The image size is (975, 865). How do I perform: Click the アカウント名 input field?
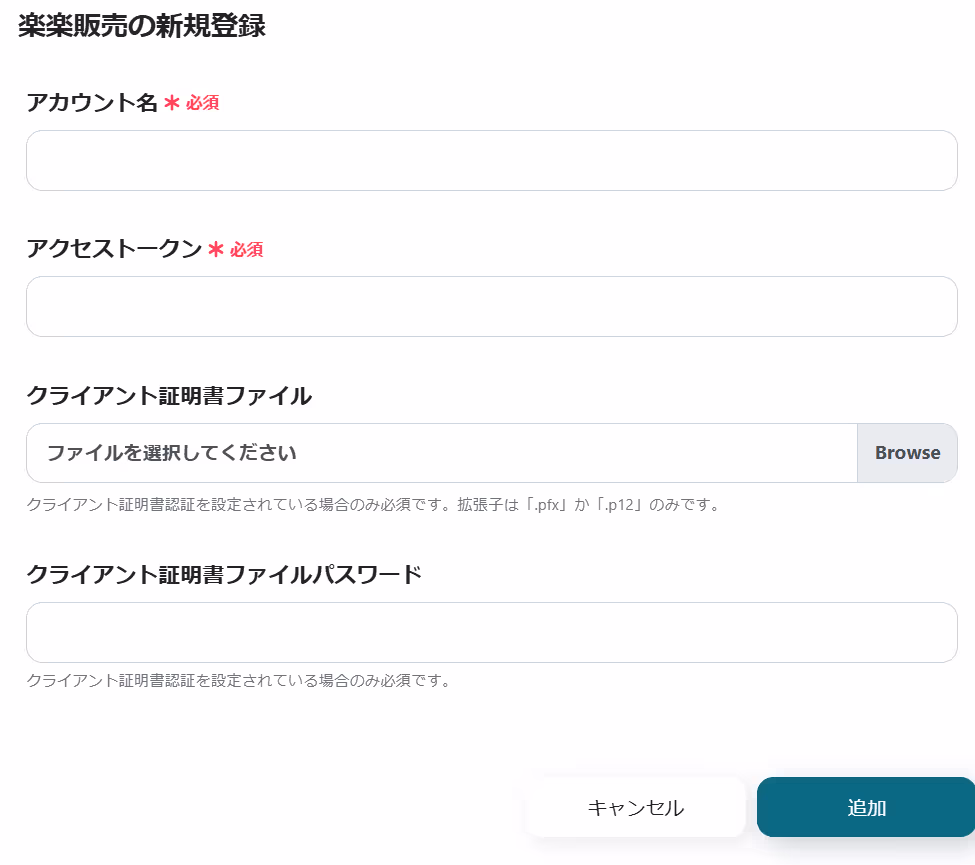pos(491,160)
